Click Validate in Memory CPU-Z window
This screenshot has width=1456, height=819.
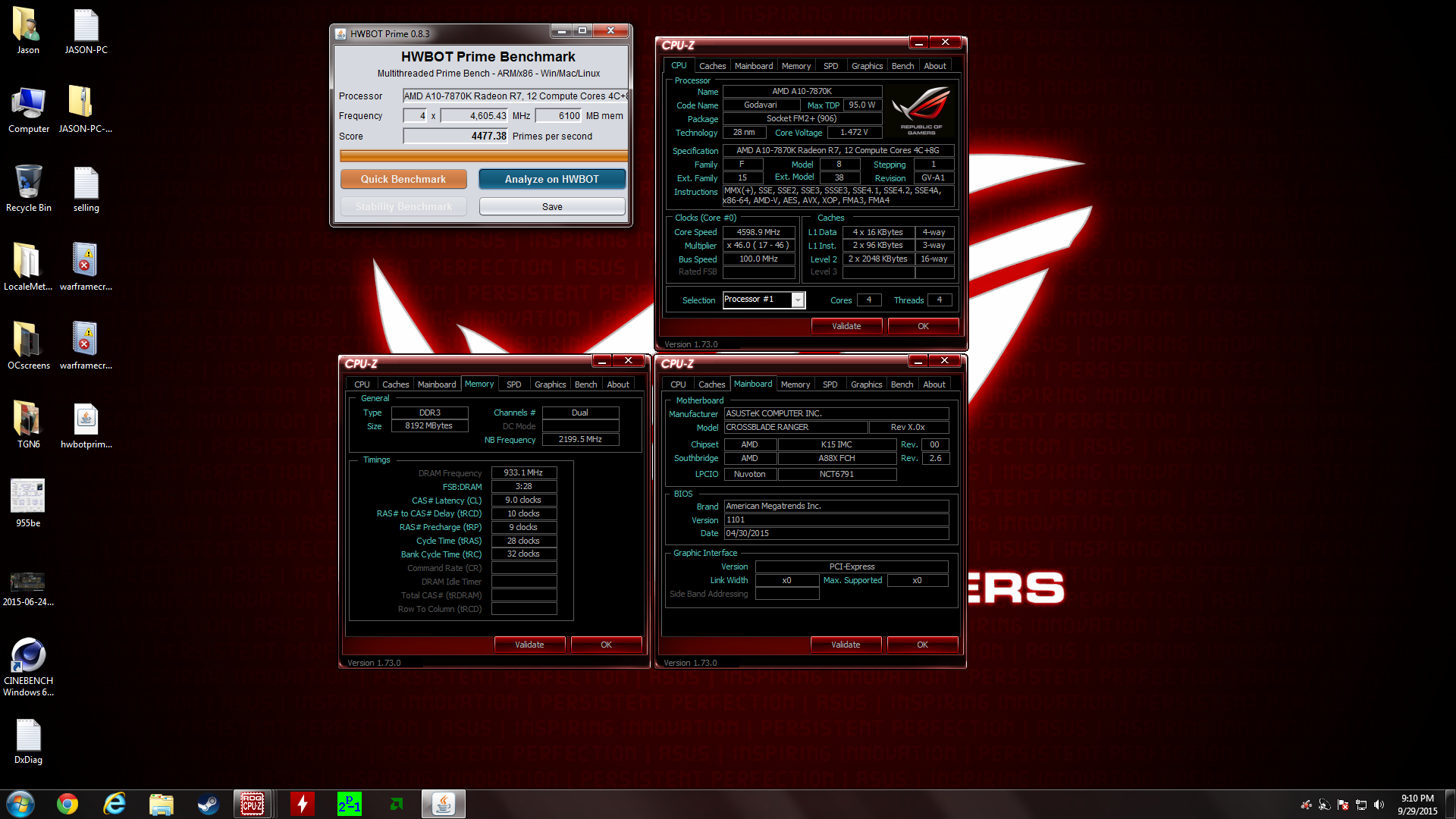tap(529, 645)
